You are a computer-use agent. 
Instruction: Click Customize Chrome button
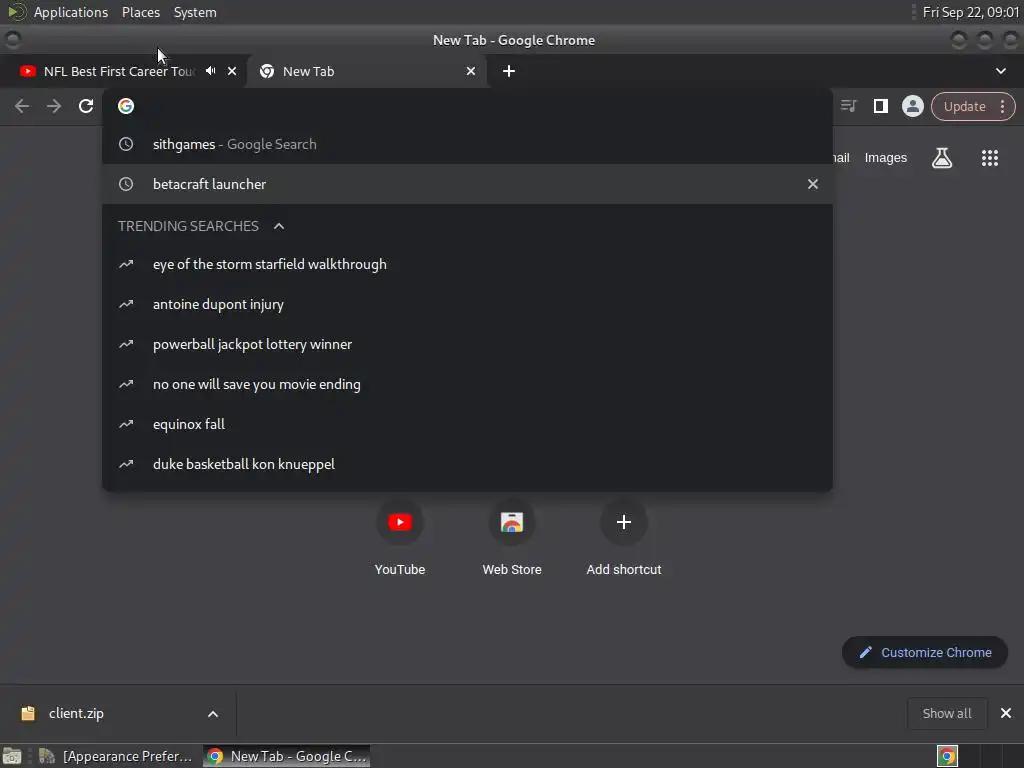(924, 652)
